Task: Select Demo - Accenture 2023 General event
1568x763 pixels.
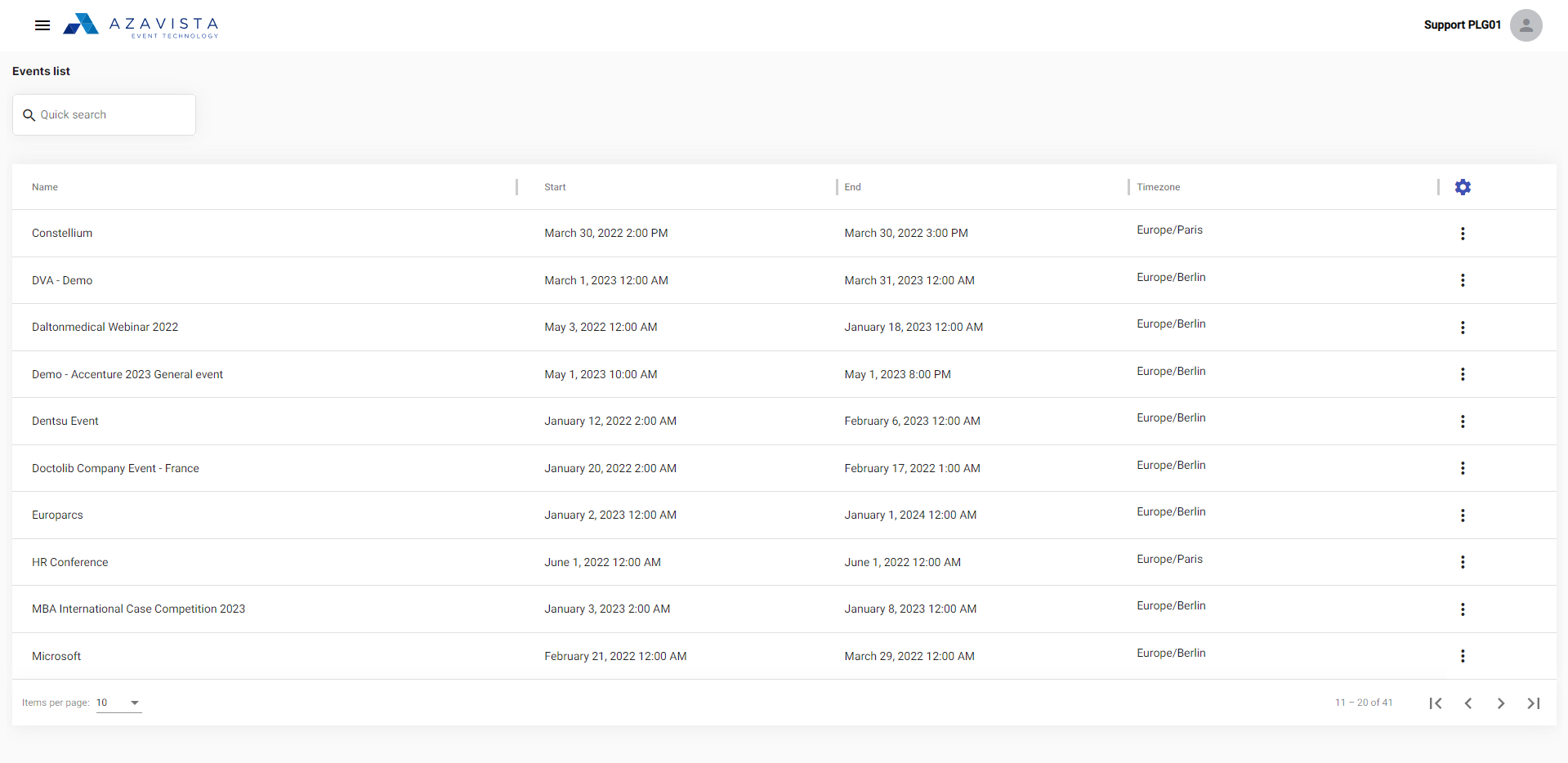Action: pyautogui.click(x=127, y=374)
